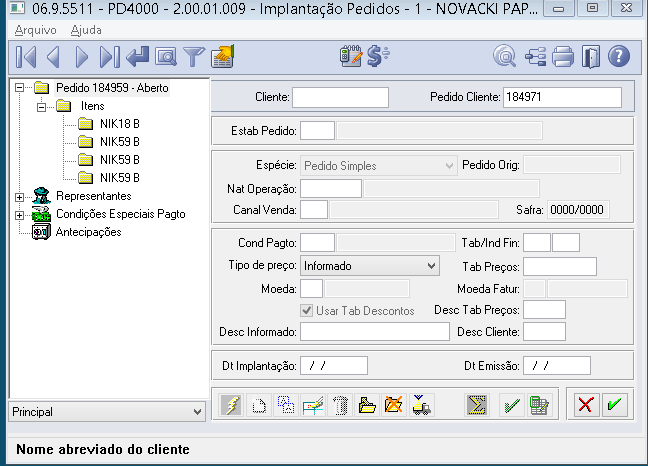
Task: Click the Cond Pagto code field
Action: coord(317,243)
